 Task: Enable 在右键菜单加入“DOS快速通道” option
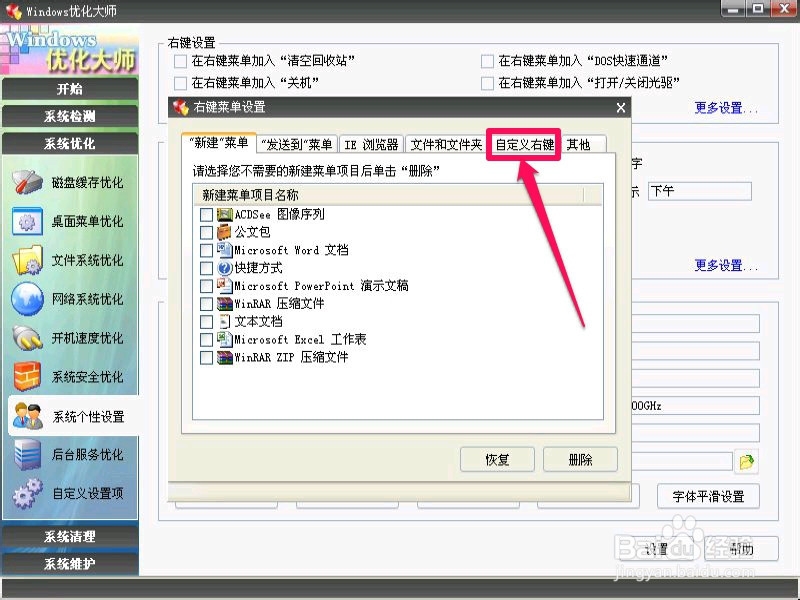click(487, 61)
